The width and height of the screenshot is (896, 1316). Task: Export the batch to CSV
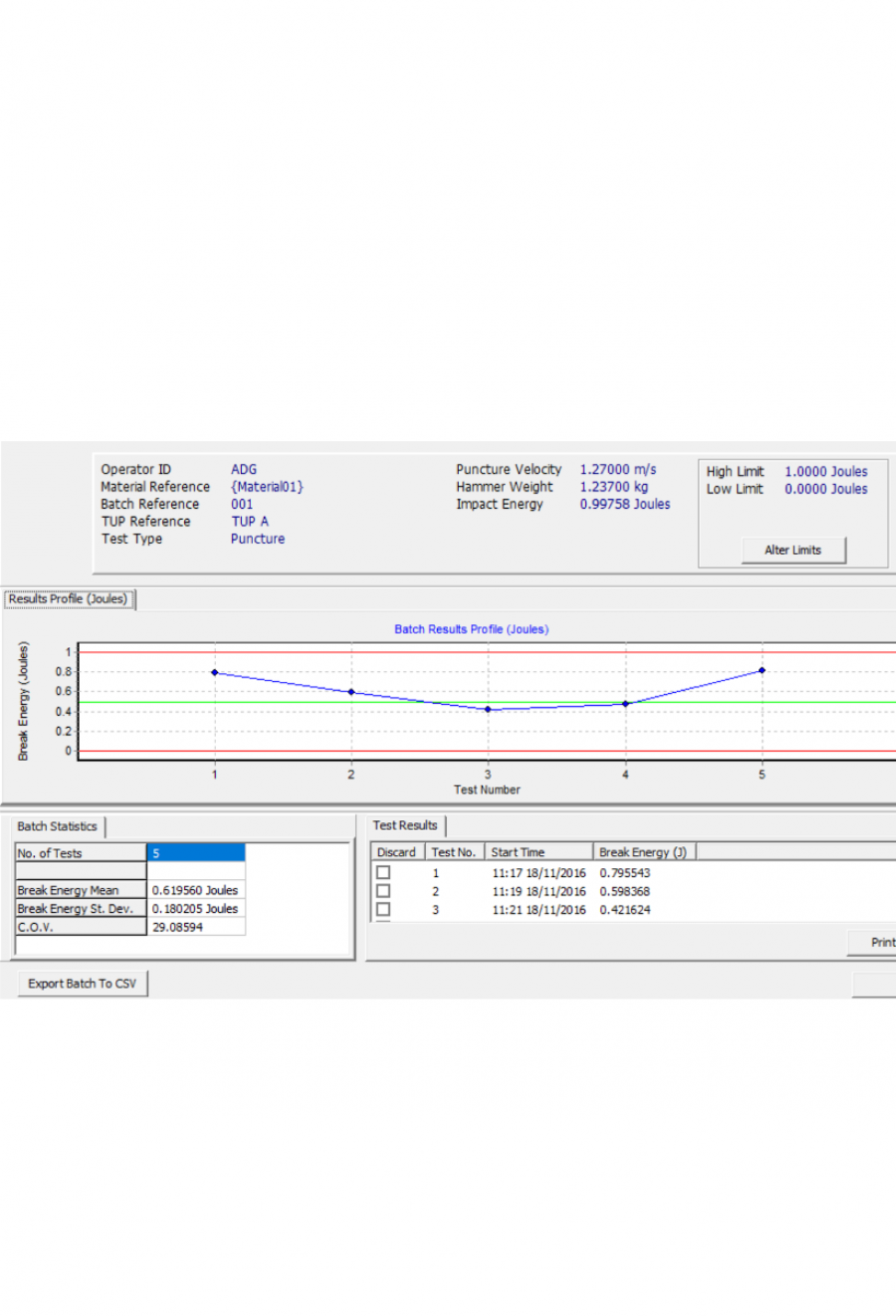83,984
